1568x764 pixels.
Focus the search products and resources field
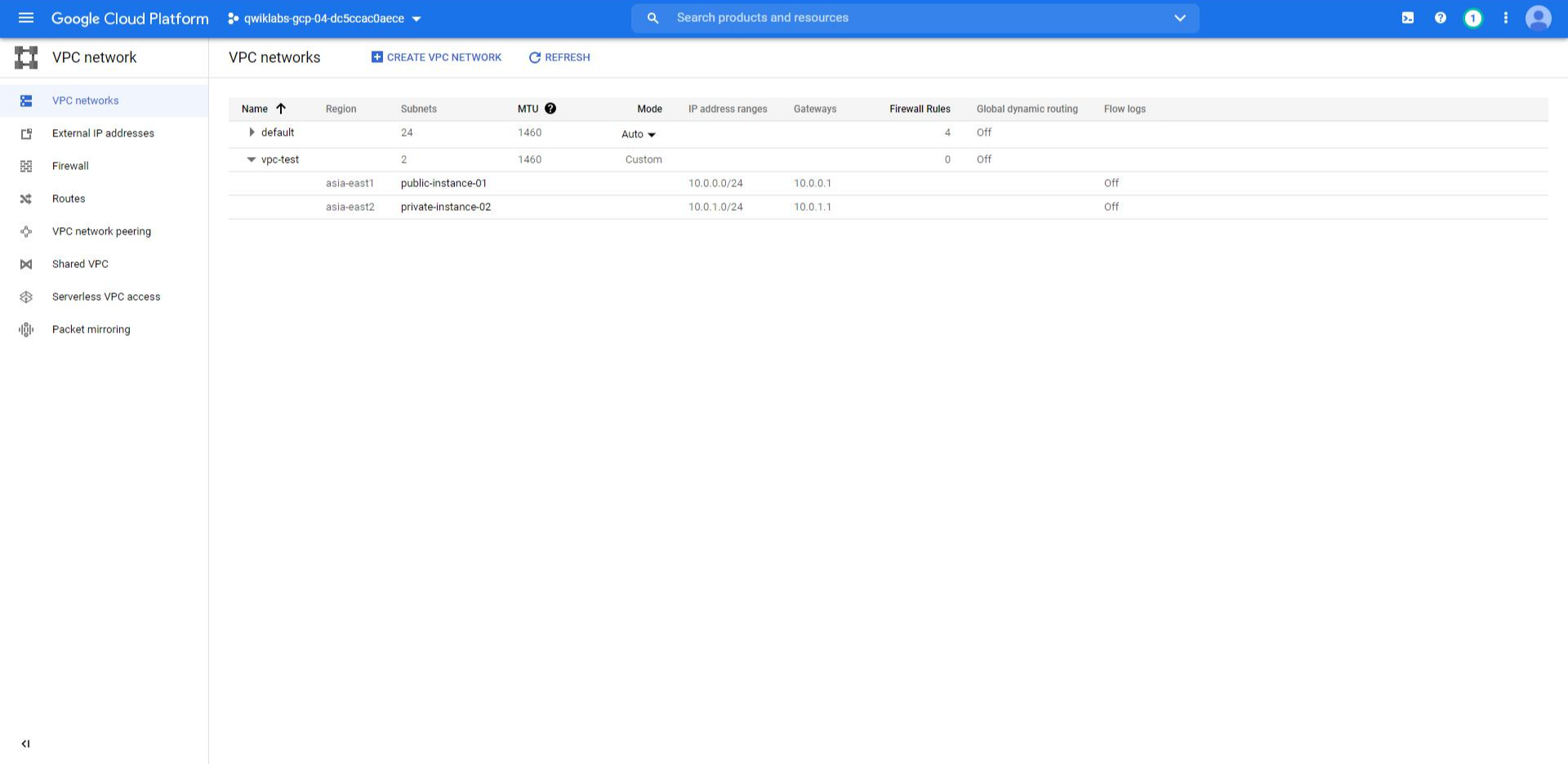(x=915, y=18)
